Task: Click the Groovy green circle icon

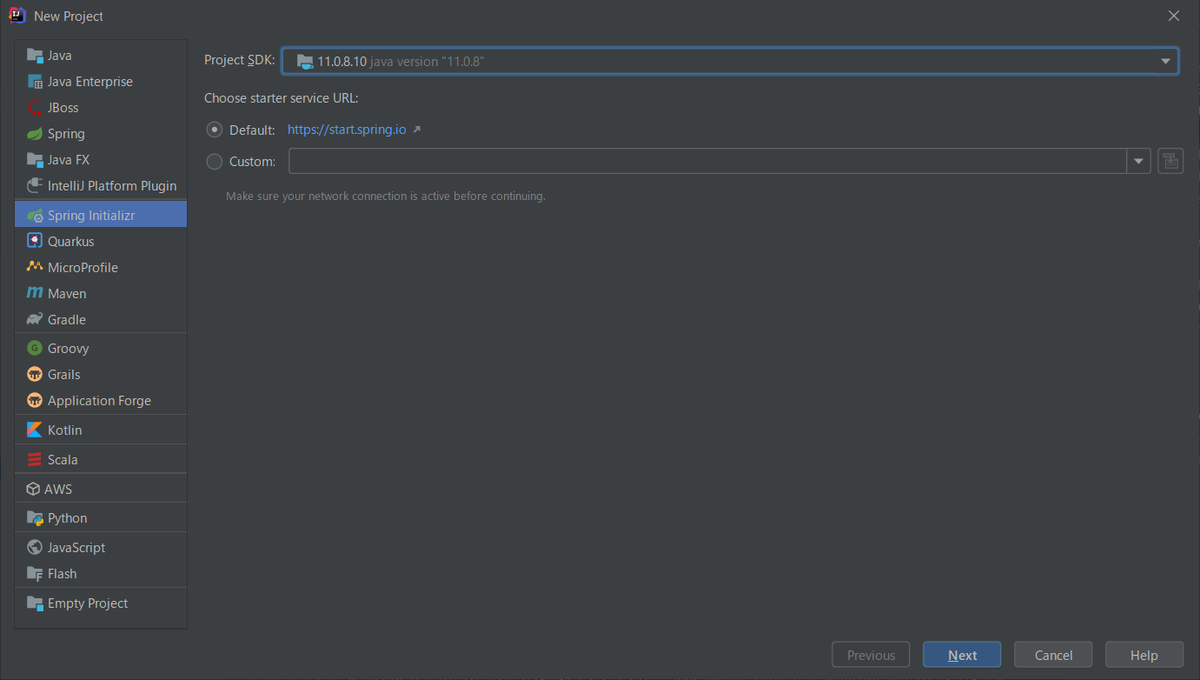Action: pos(35,348)
